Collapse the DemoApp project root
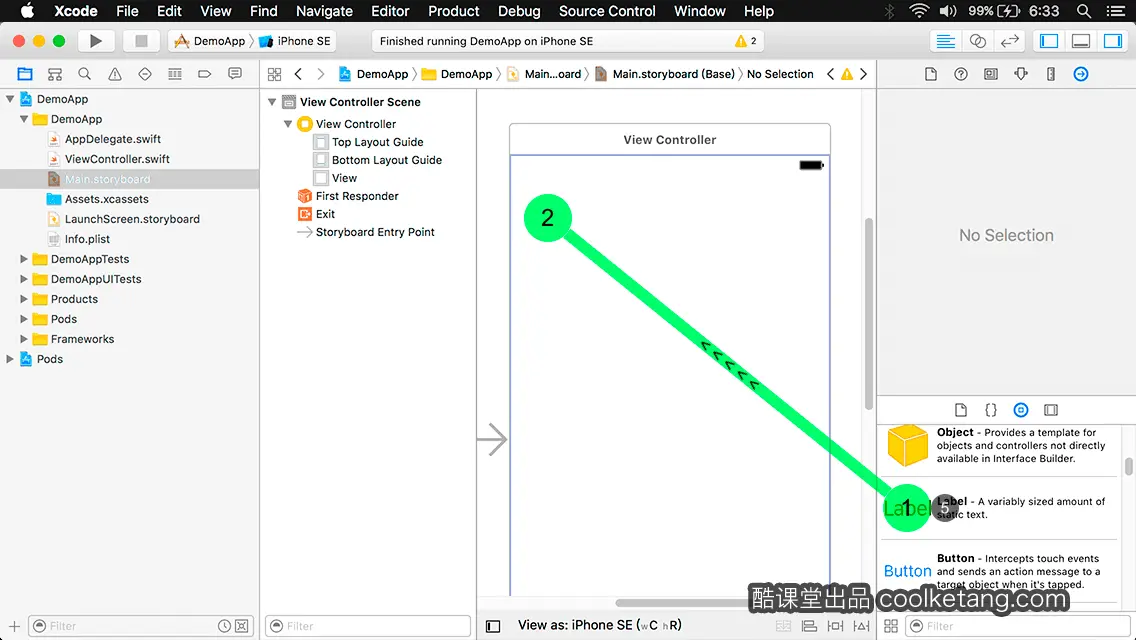 click(x=10, y=99)
